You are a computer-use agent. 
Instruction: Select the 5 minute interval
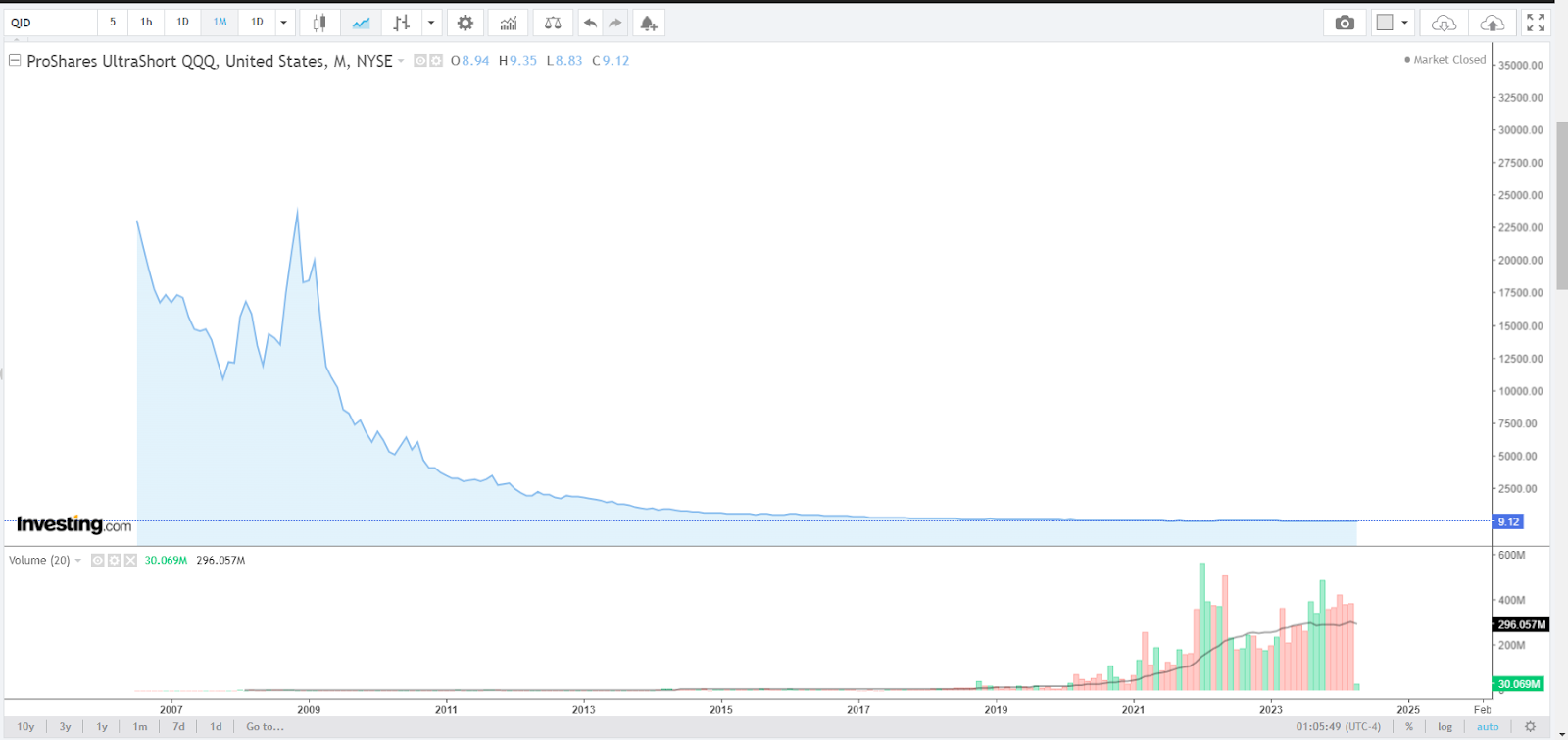(x=113, y=22)
